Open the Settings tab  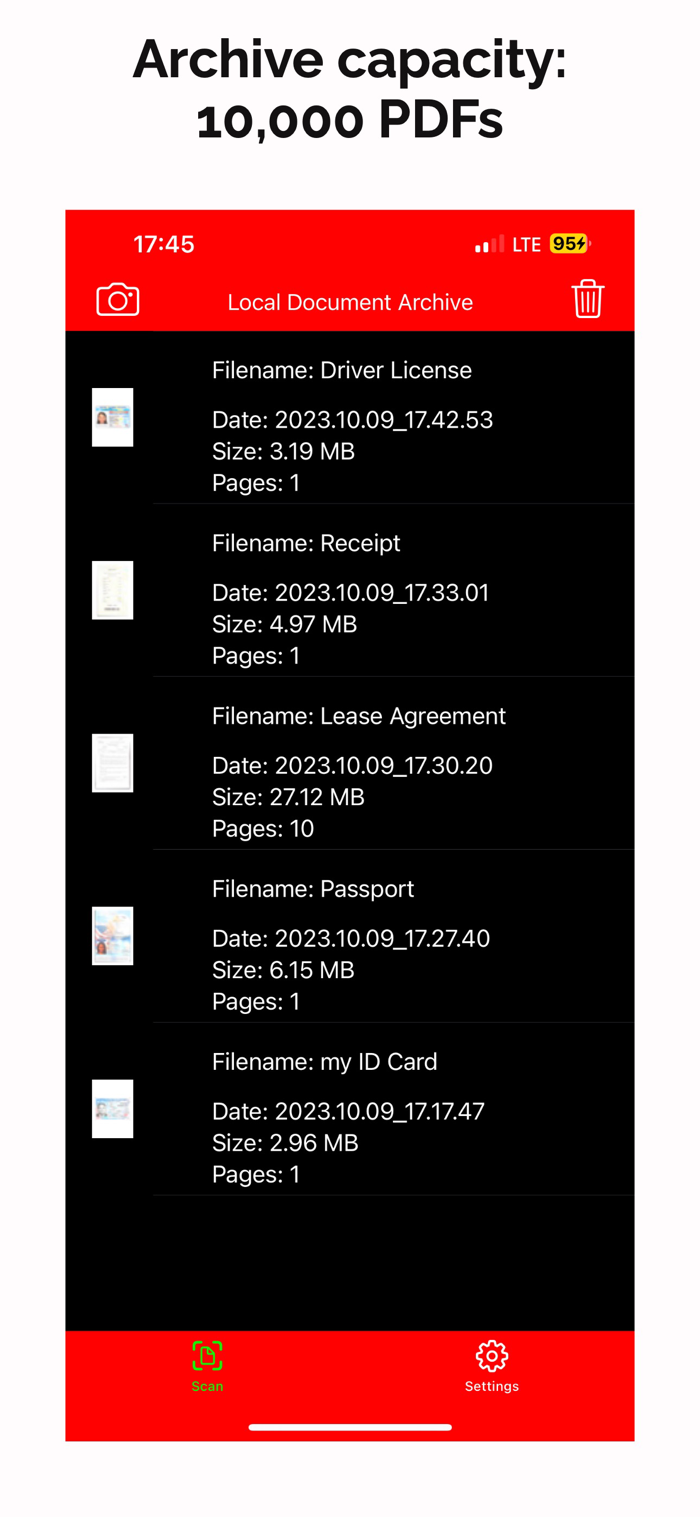(492, 1367)
